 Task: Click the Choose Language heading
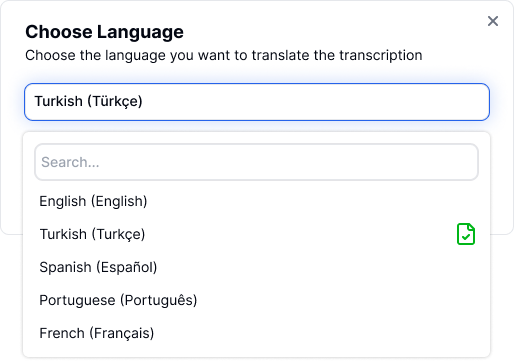104,32
